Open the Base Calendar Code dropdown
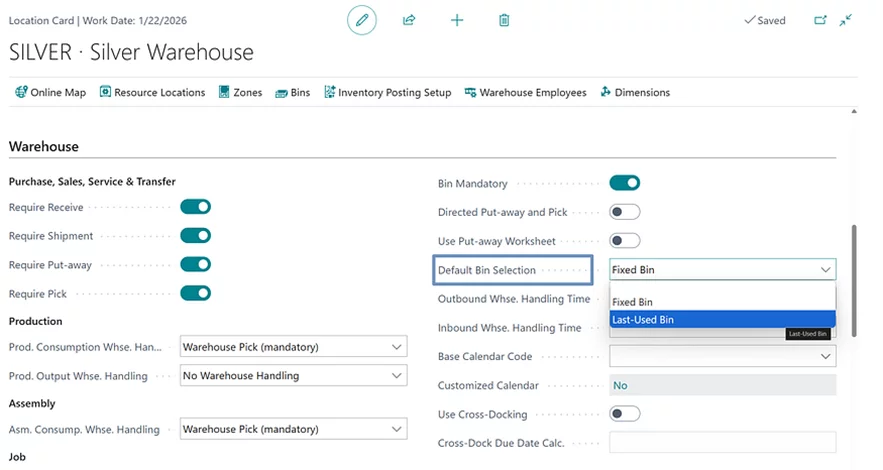The height and width of the screenshot is (470, 883). pyautogui.click(x=723, y=356)
